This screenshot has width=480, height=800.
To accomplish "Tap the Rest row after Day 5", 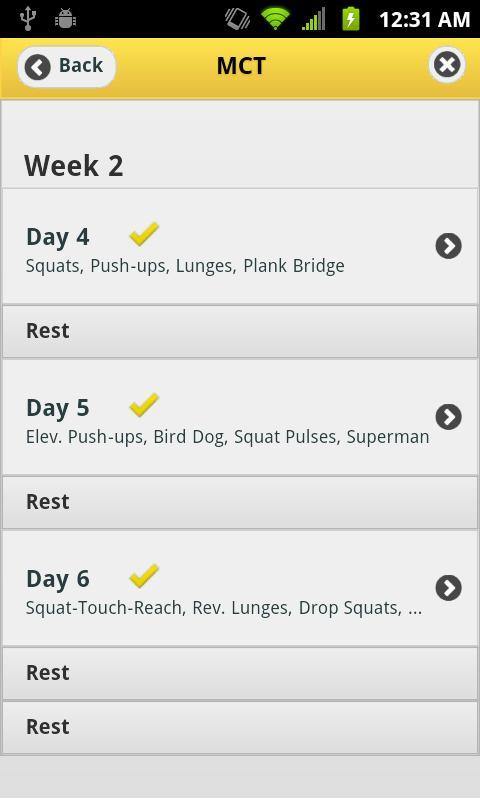I will 240,503.
